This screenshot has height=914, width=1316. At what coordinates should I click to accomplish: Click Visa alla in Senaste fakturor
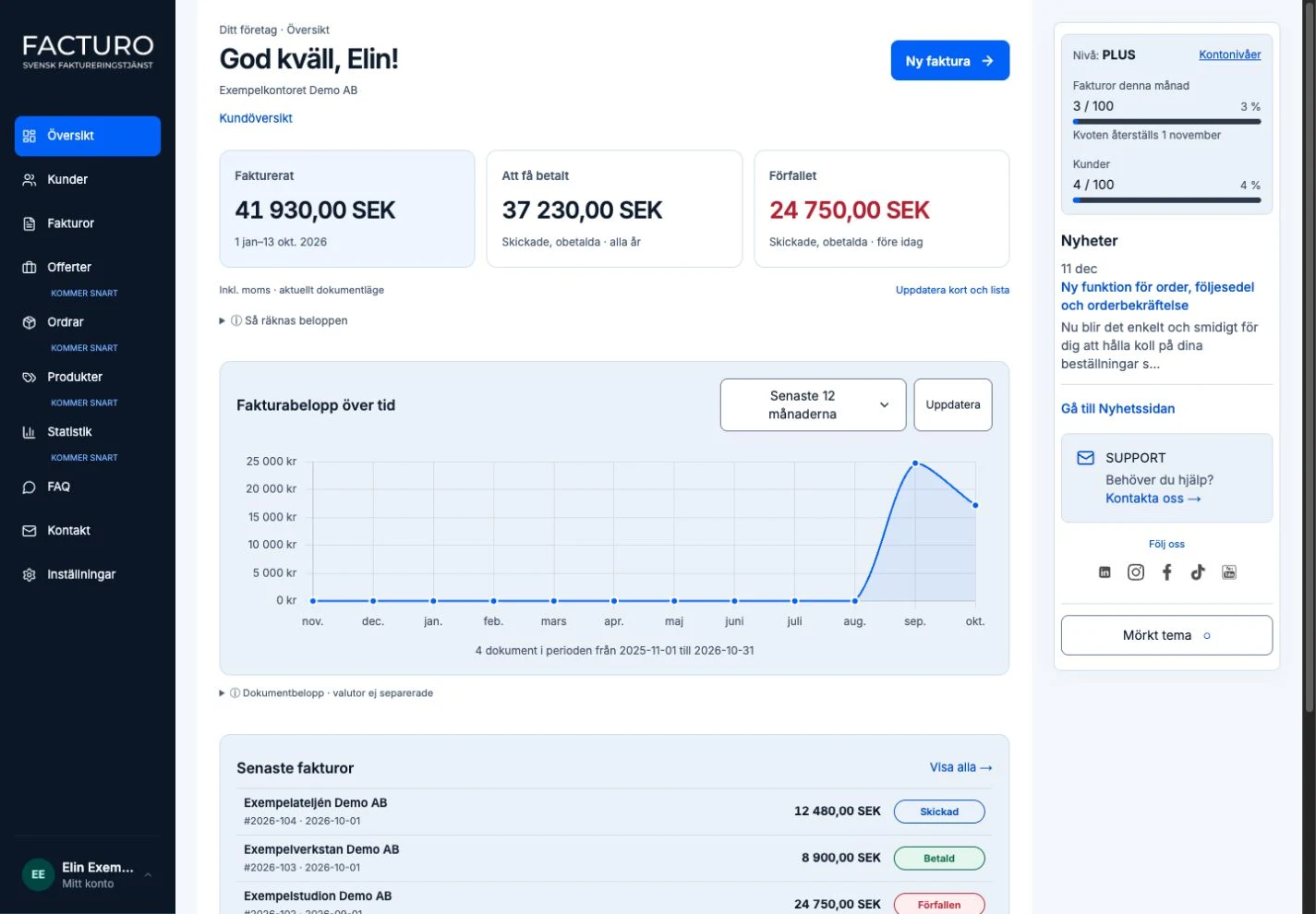(961, 767)
